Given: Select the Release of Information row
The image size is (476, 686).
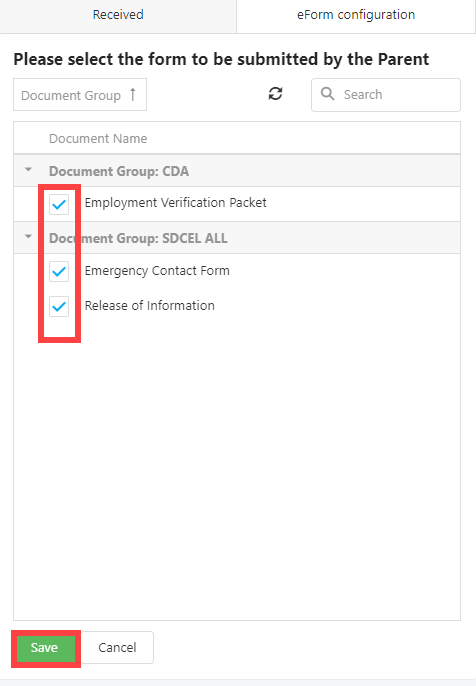Looking at the screenshot, I should 237,305.
